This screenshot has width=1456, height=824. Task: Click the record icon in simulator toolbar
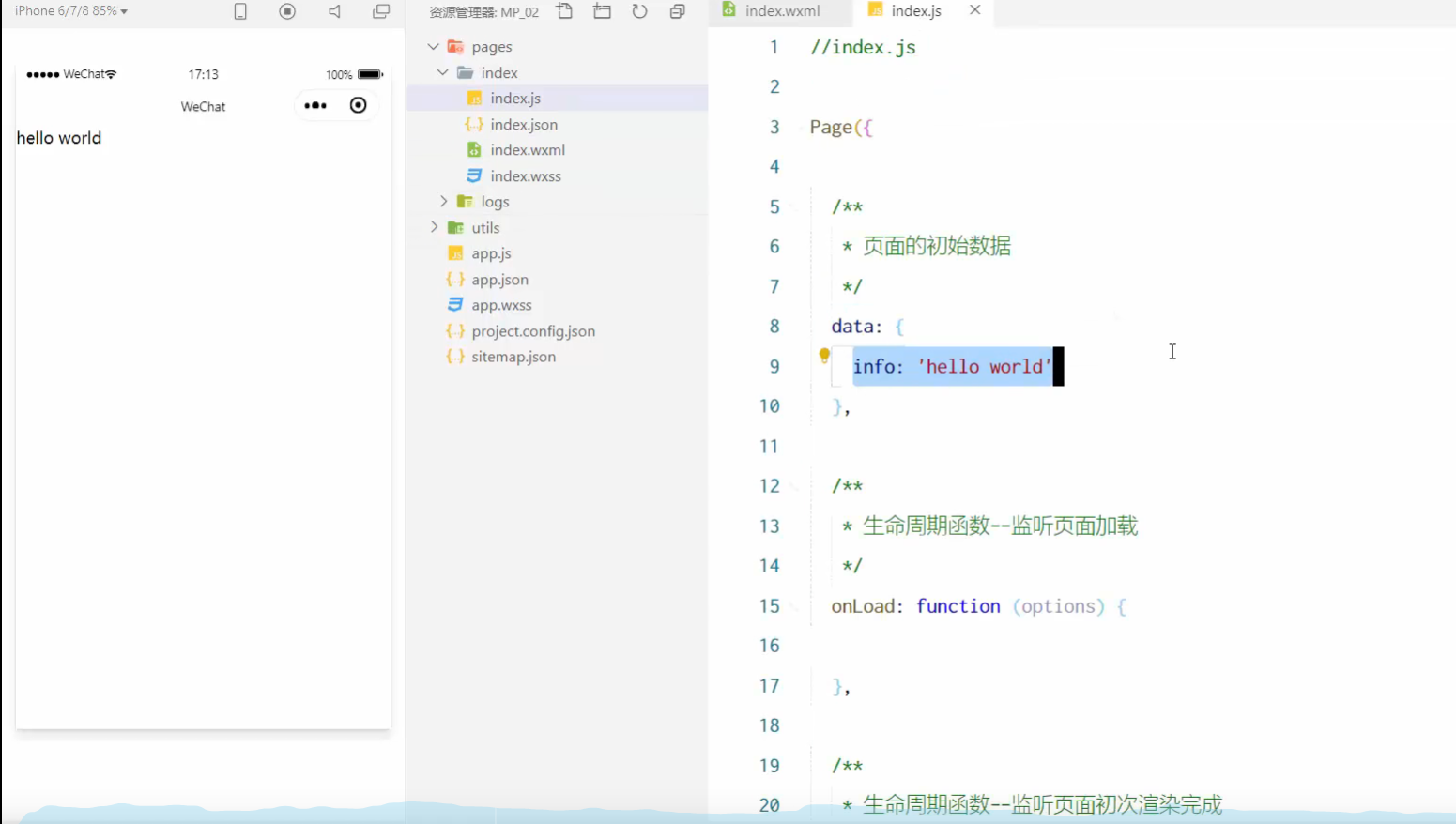(287, 11)
